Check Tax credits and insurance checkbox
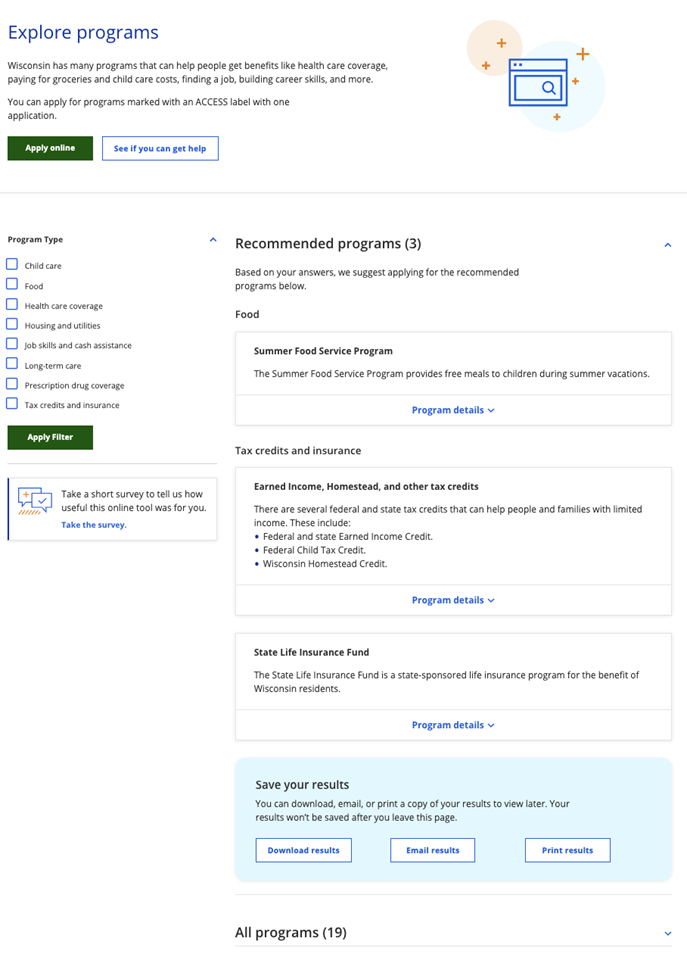This screenshot has height=960, width=687. pos(12,404)
